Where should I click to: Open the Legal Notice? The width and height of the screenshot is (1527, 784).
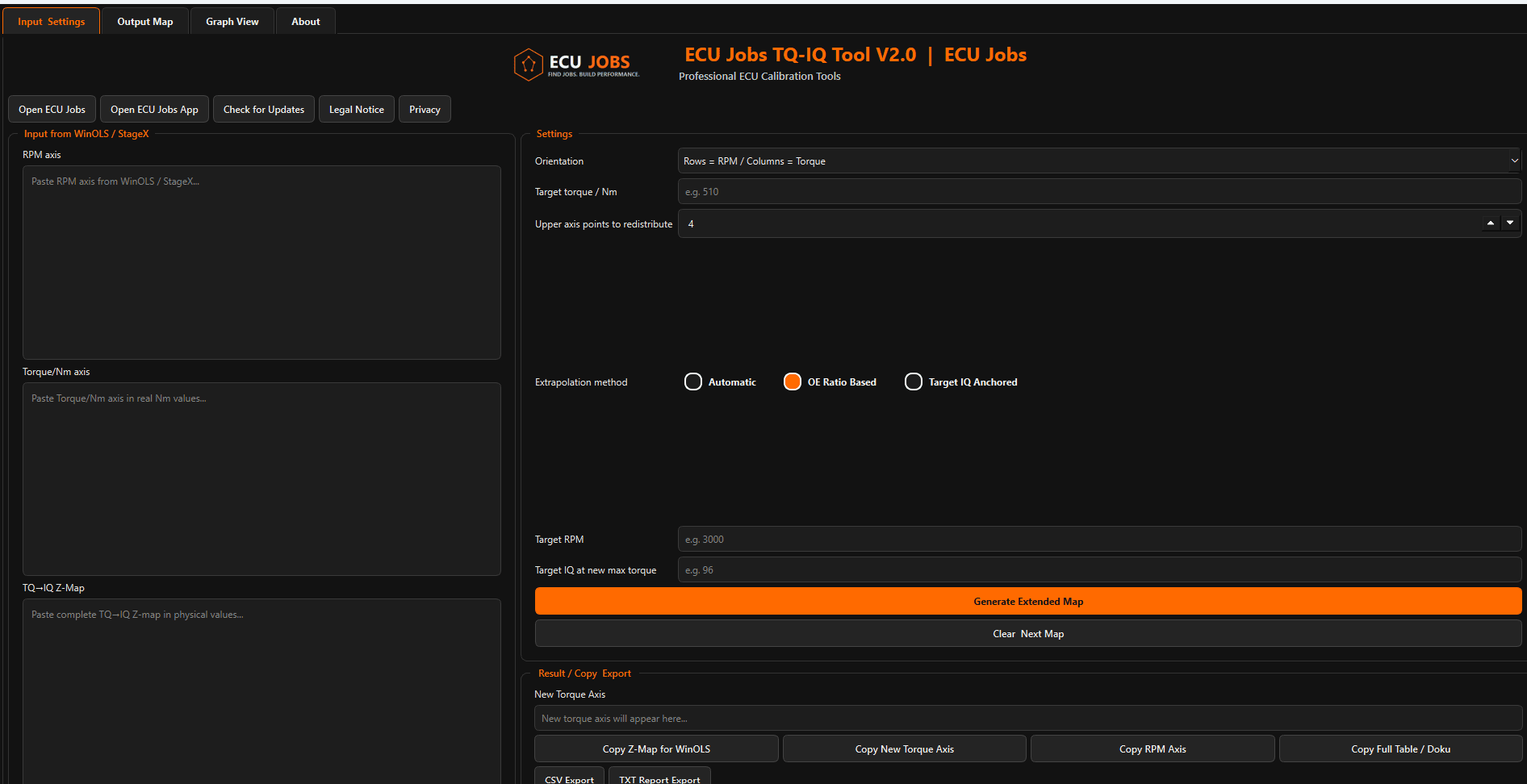[357, 110]
